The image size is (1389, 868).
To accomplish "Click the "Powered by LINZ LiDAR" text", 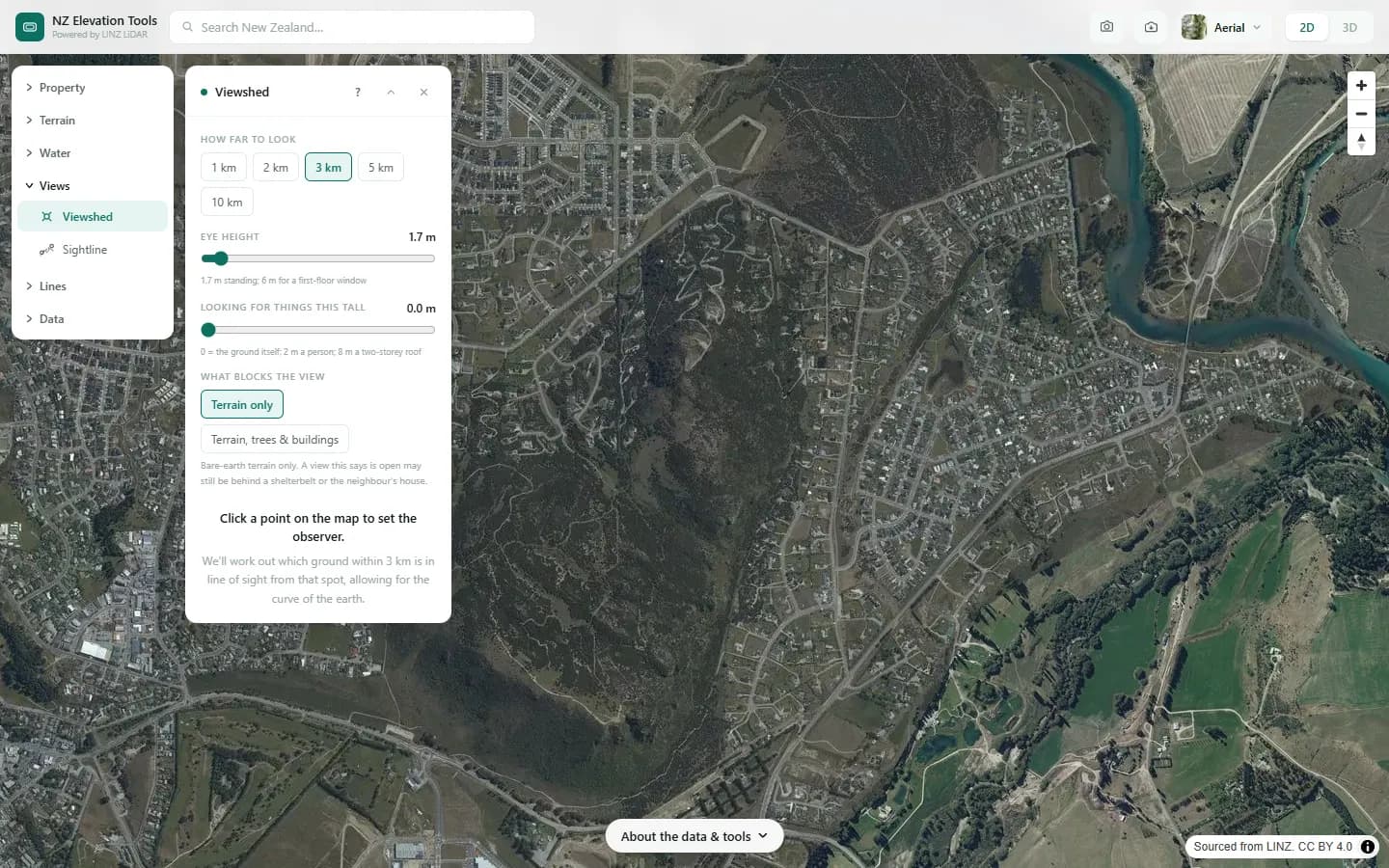I will coord(99,35).
